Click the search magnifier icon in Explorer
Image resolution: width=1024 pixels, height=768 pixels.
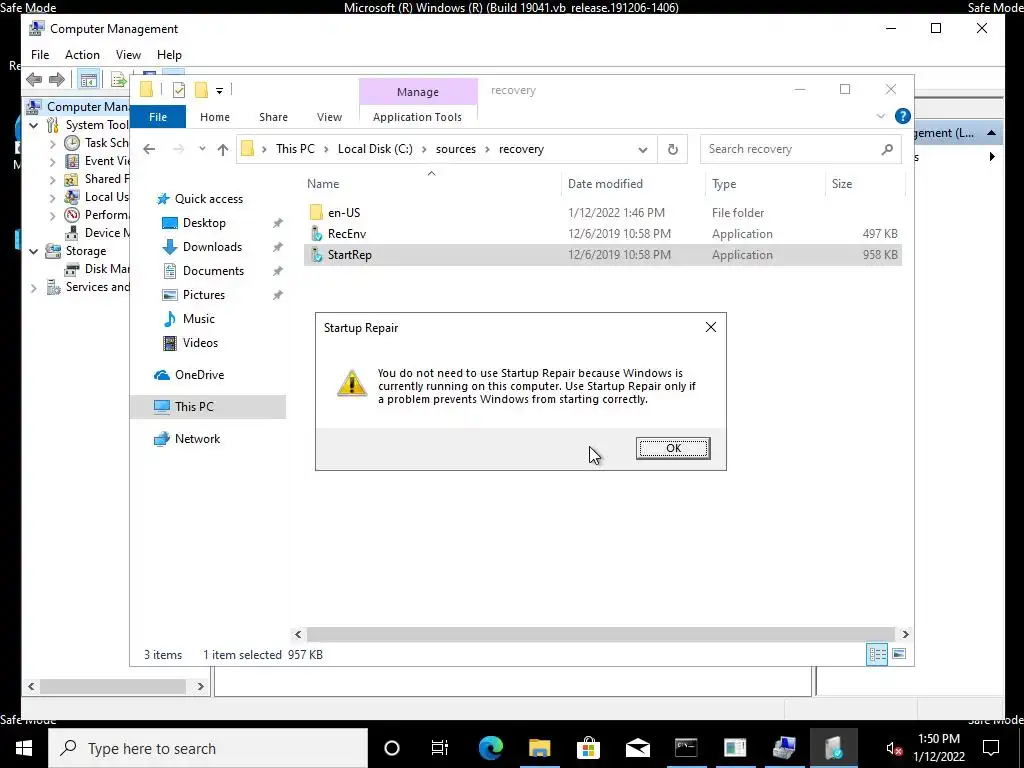point(887,149)
